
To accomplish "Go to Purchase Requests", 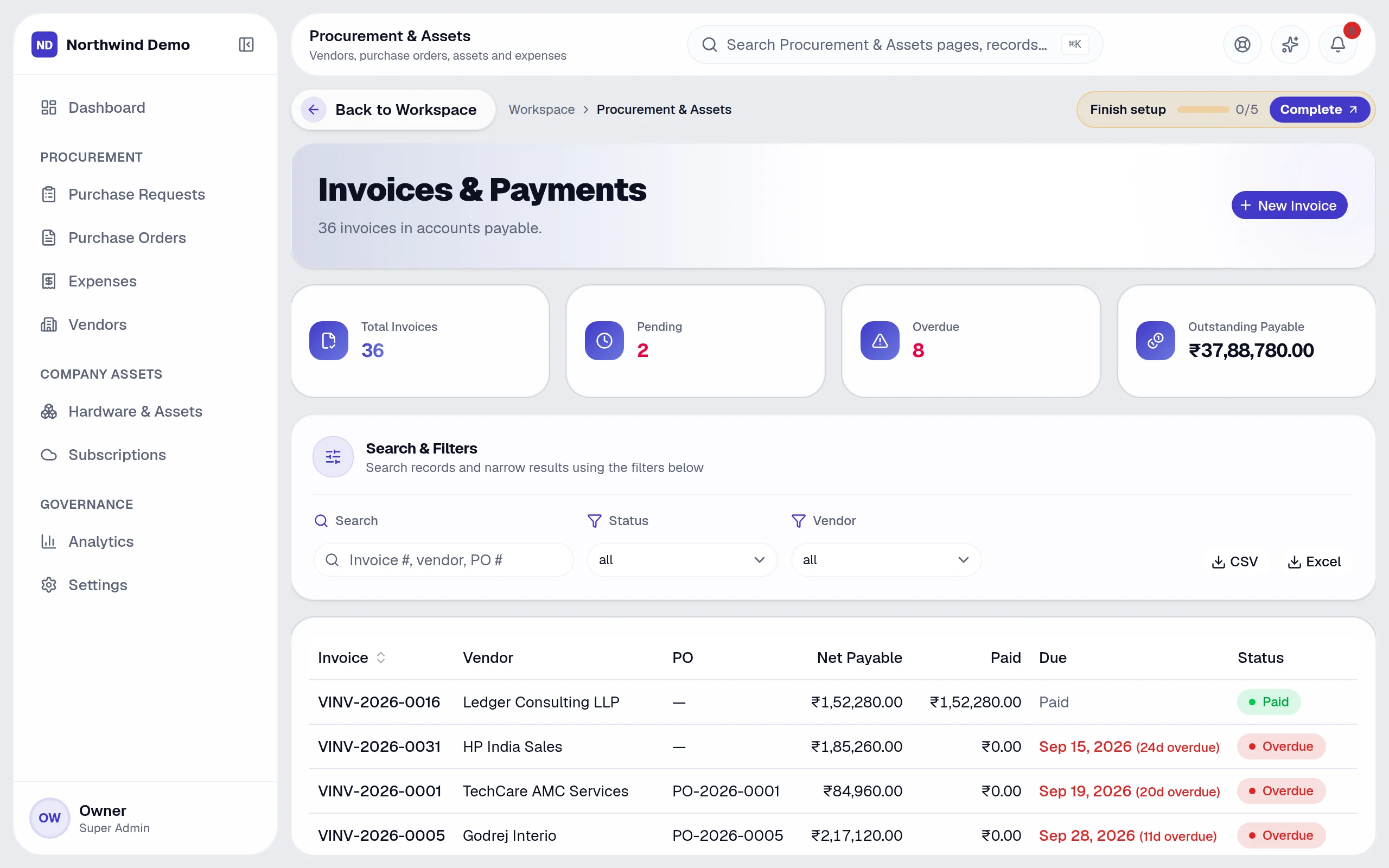I will 145,195.
